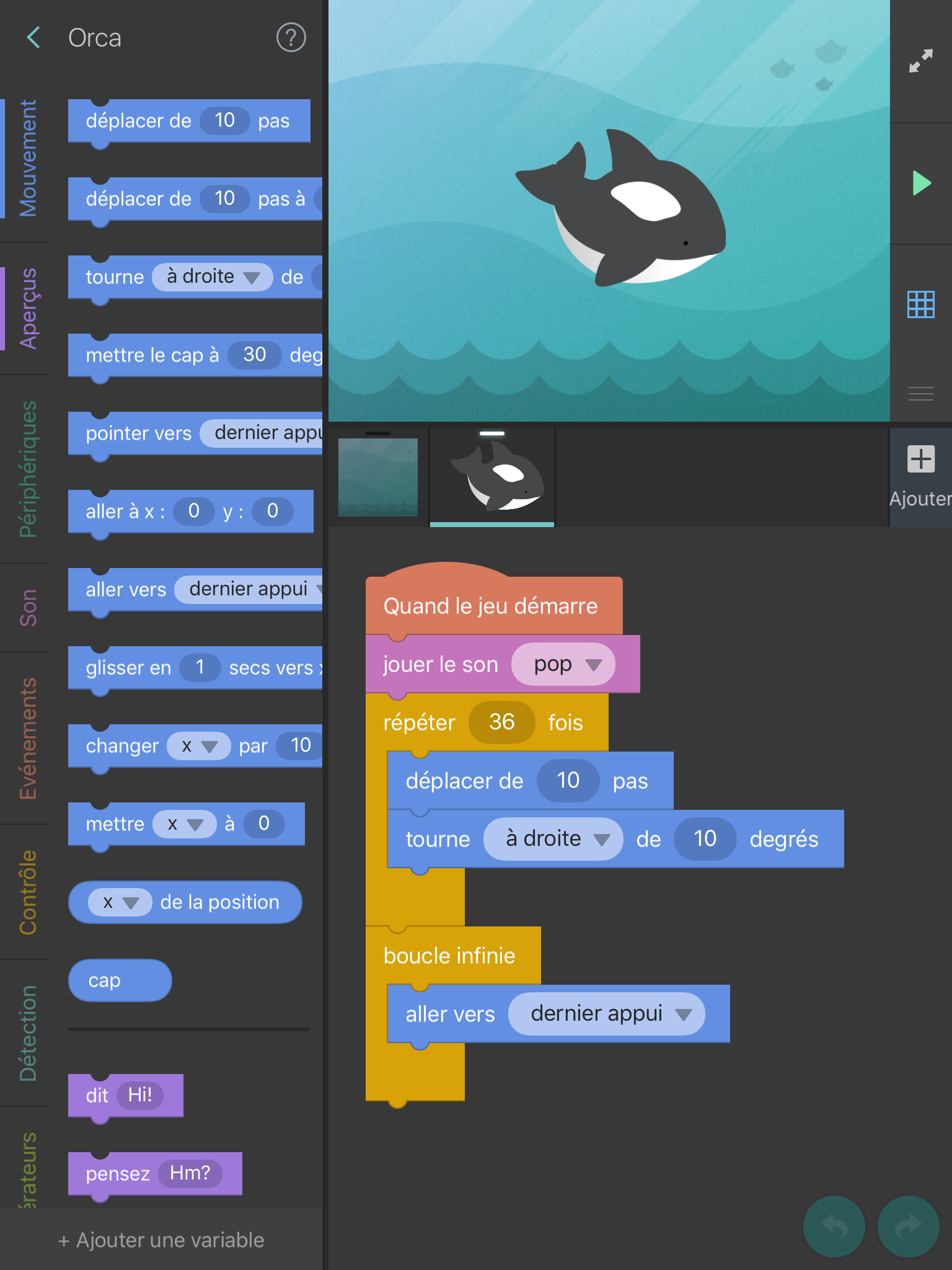The height and width of the screenshot is (1270, 952).
Task: Tap the back arrow next to Orca
Action: [33, 38]
